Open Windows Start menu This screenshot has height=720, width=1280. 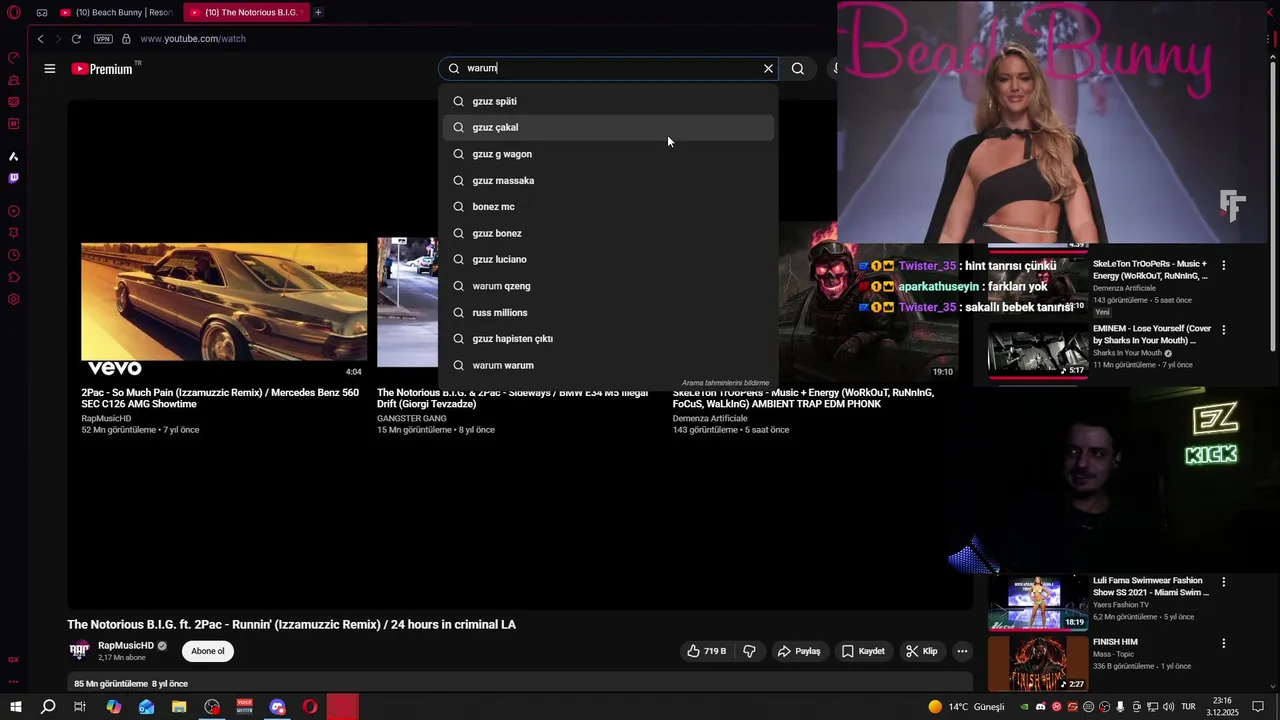pos(16,707)
